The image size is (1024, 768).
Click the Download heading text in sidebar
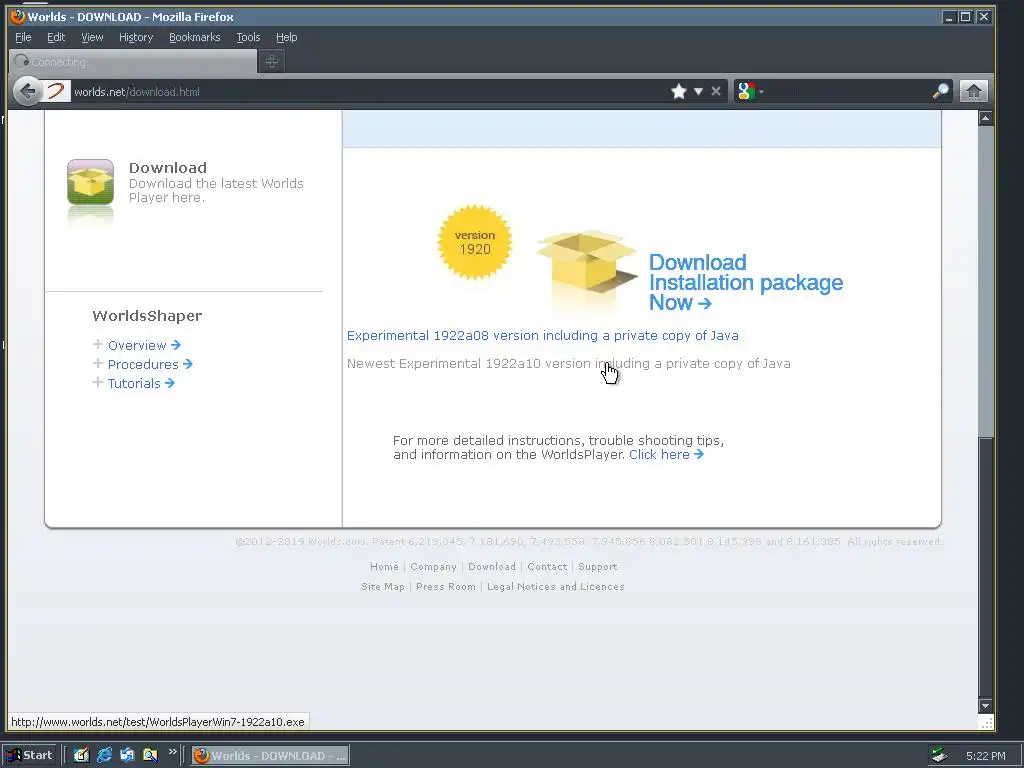point(168,168)
